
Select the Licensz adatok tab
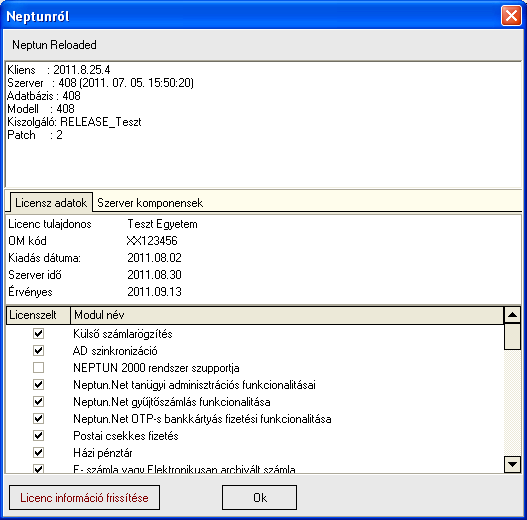click(x=51, y=202)
